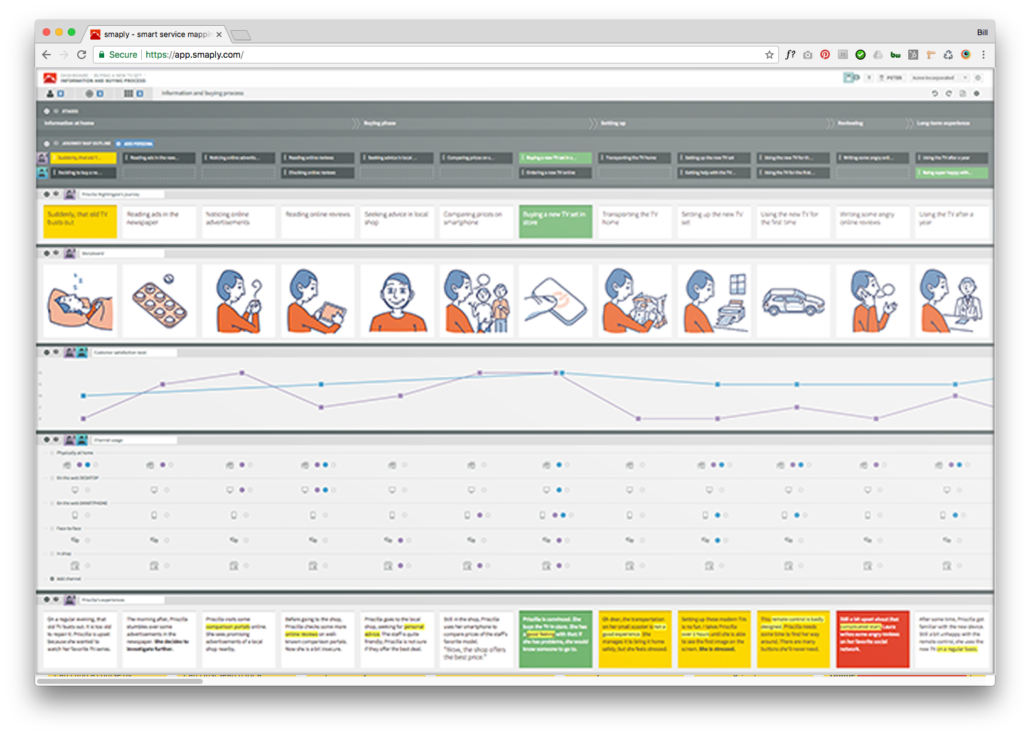Click the blue persona avatar in outline row
The width and height of the screenshot is (1030, 736).
point(43,173)
